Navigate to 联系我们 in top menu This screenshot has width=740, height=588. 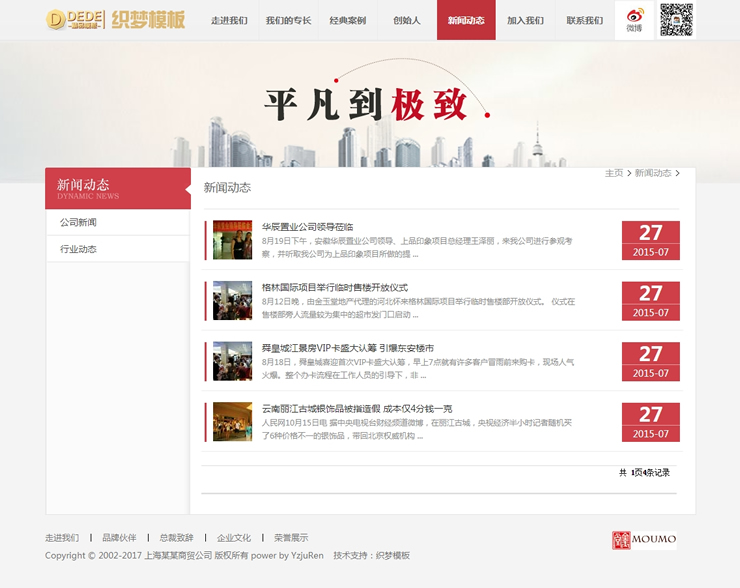(584, 21)
